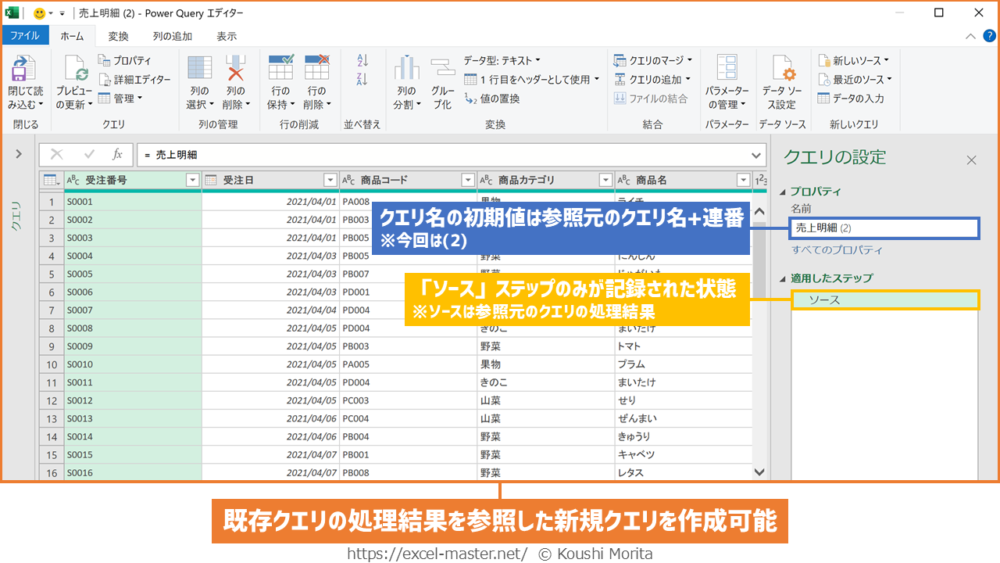
Task: Expand the formula bar dropdown arrow
Action: tap(756, 155)
